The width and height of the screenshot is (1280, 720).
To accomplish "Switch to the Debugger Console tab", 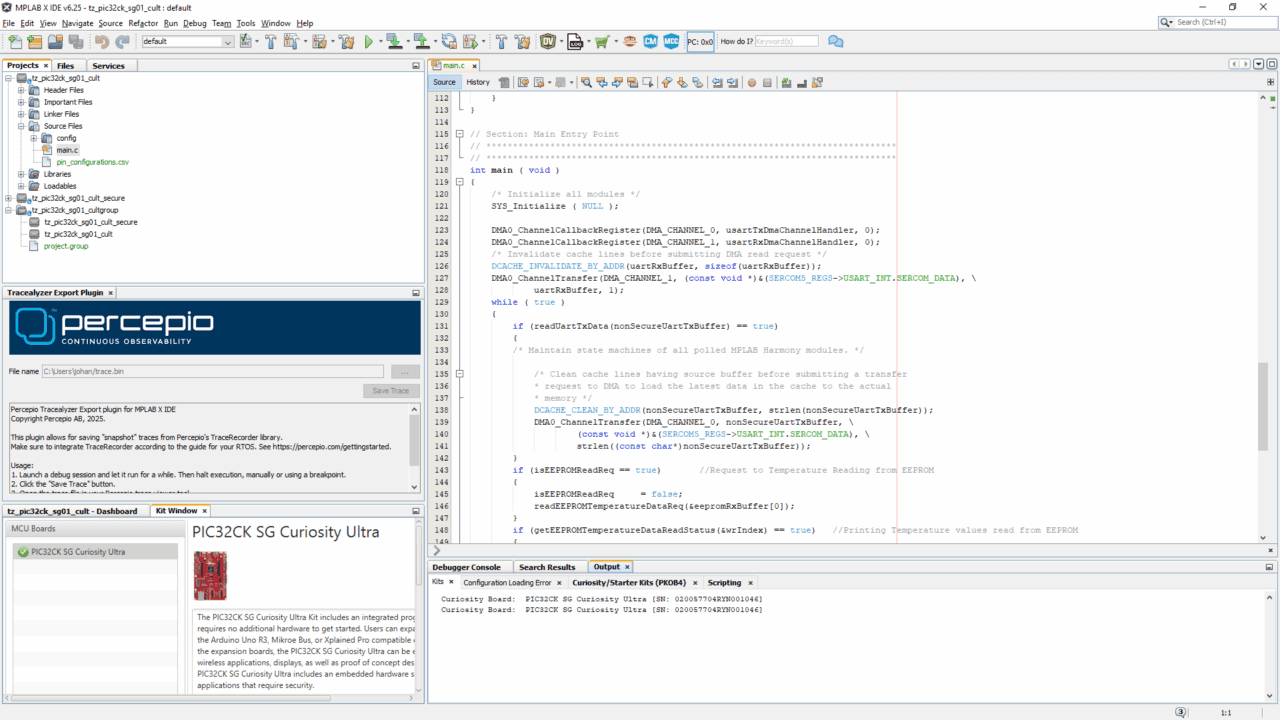I will tap(467, 566).
